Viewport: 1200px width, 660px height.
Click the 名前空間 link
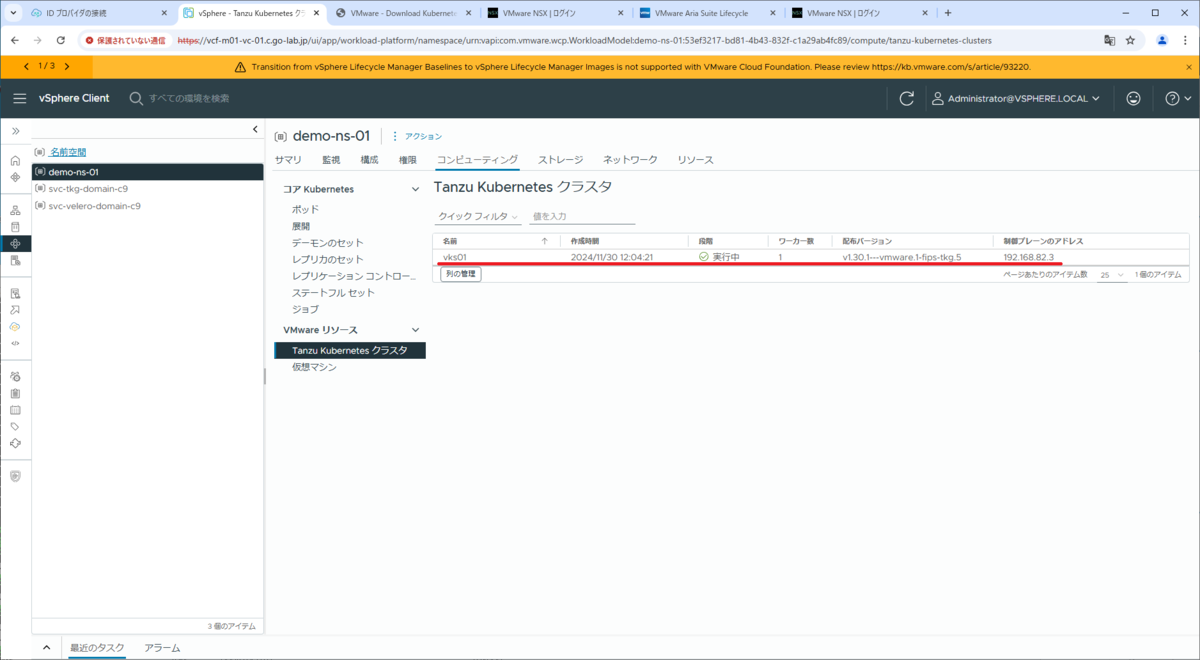[x=68, y=152]
